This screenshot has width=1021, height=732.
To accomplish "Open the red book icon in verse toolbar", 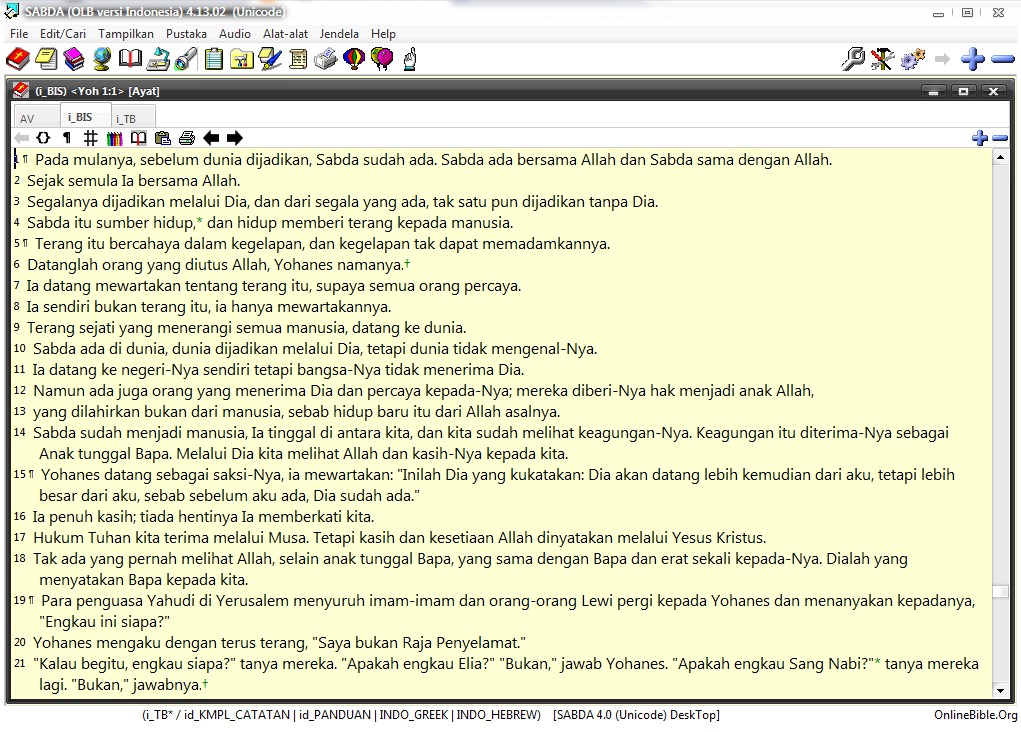I will 137,137.
